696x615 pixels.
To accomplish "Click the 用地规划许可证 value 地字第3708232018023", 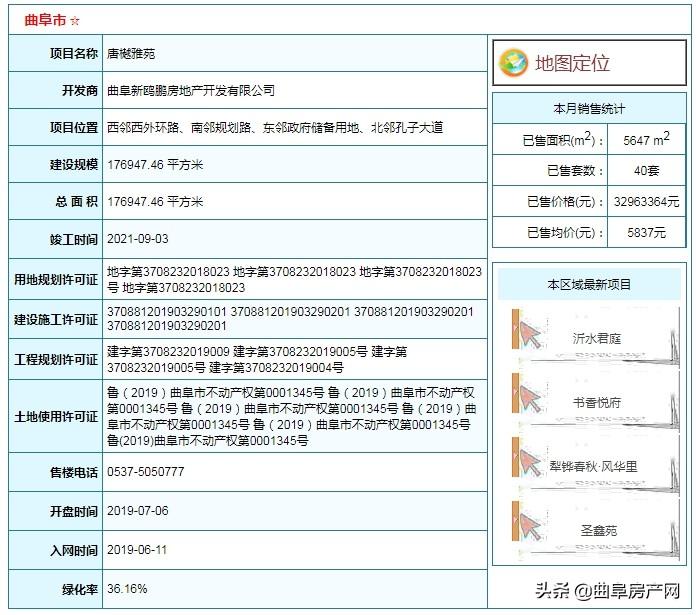I will 168,271.
